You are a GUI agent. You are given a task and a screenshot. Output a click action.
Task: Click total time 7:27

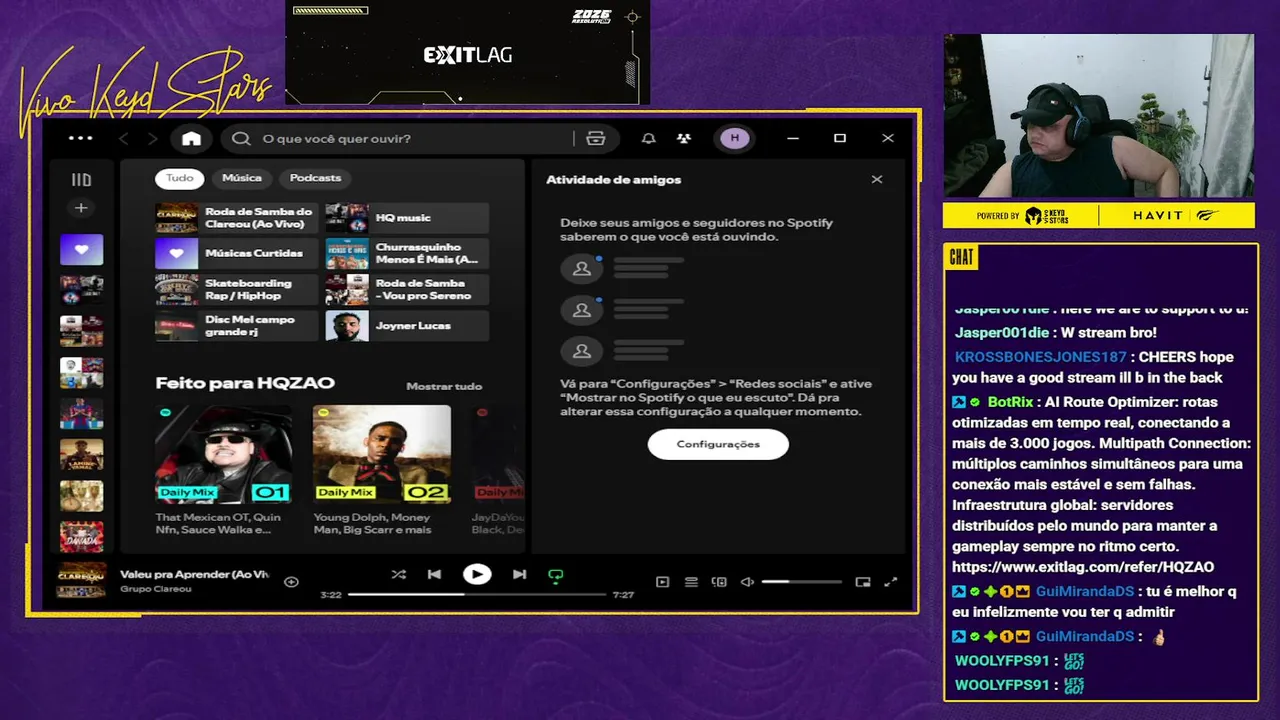point(623,595)
